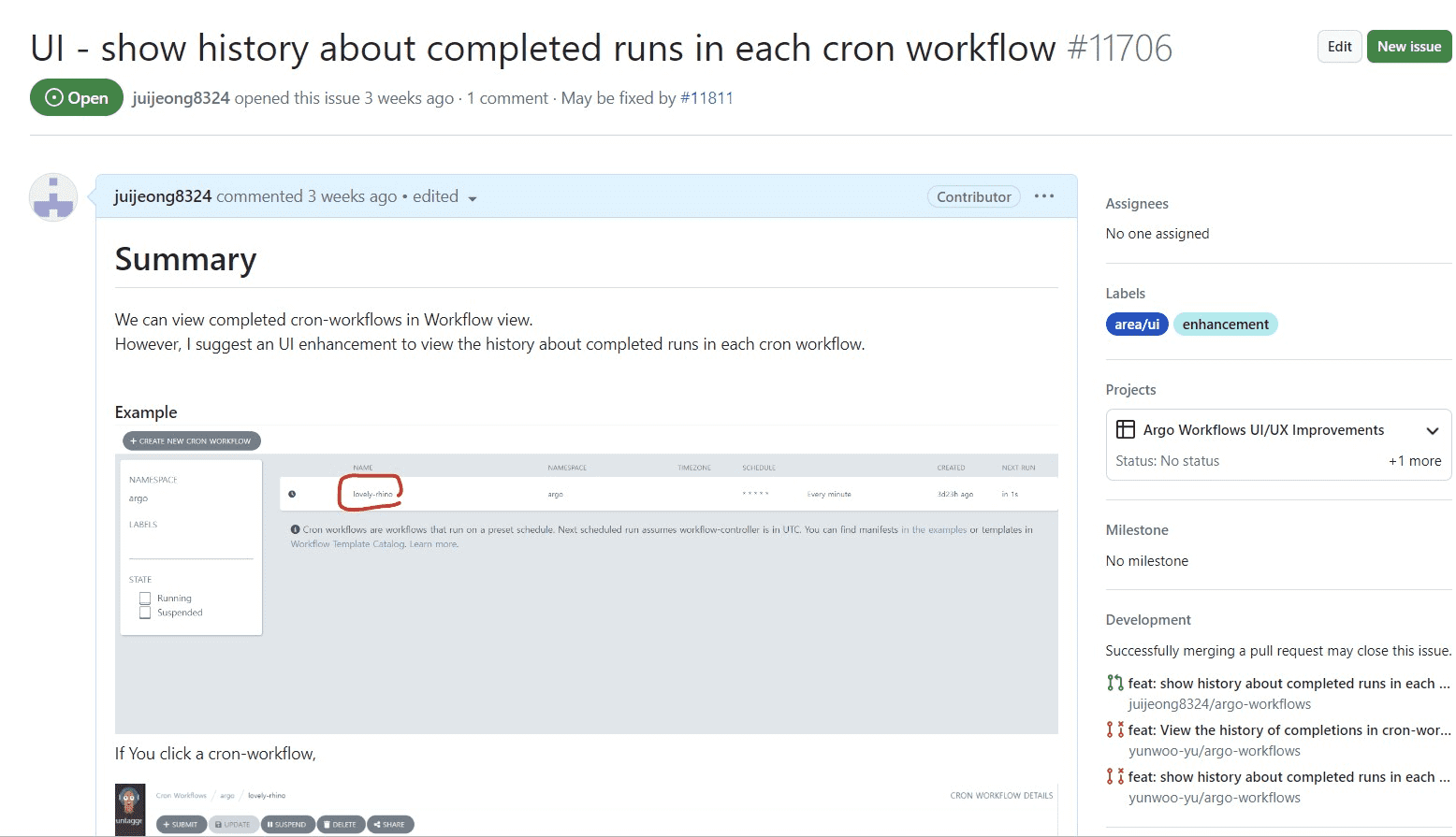This screenshot has width=1456, height=837.
Task: Click the Projects section heading
Action: (1130, 390)
